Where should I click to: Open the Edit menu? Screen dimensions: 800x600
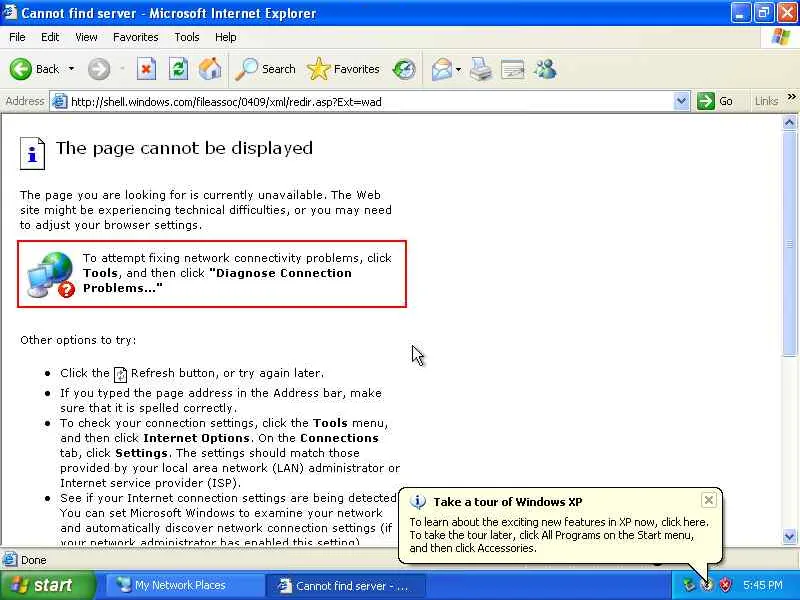(50, 37)
